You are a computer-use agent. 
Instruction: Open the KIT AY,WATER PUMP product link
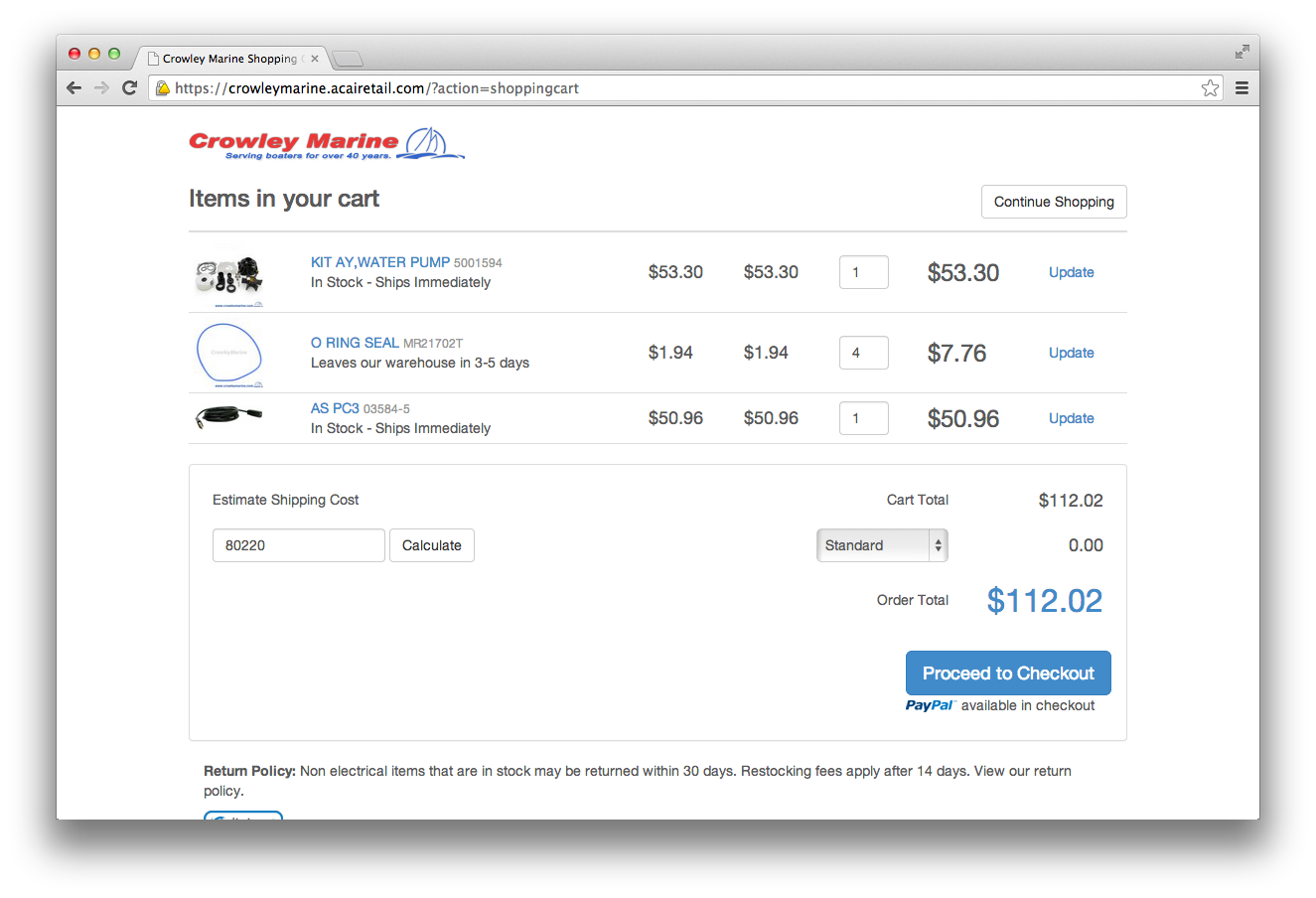(x=380, y=262)
